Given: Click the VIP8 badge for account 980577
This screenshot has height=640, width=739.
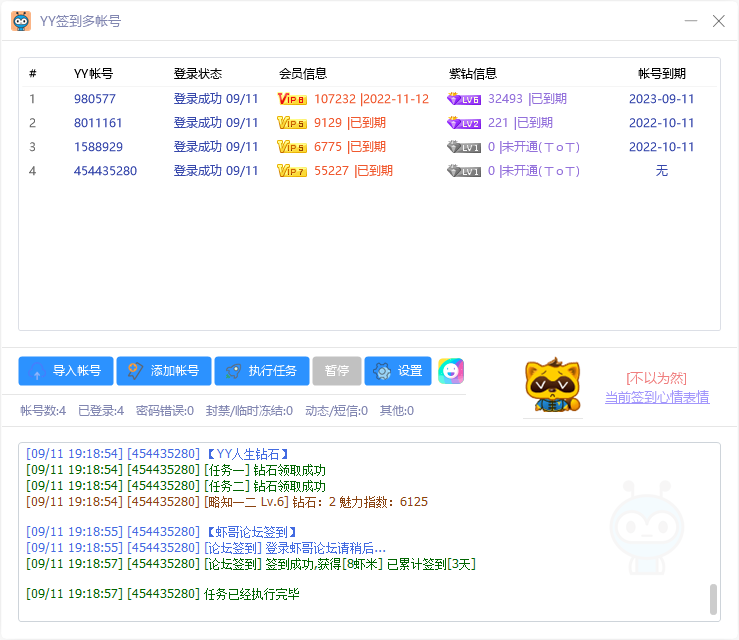Looking at the screenshot, I should (x=292, y=99).
